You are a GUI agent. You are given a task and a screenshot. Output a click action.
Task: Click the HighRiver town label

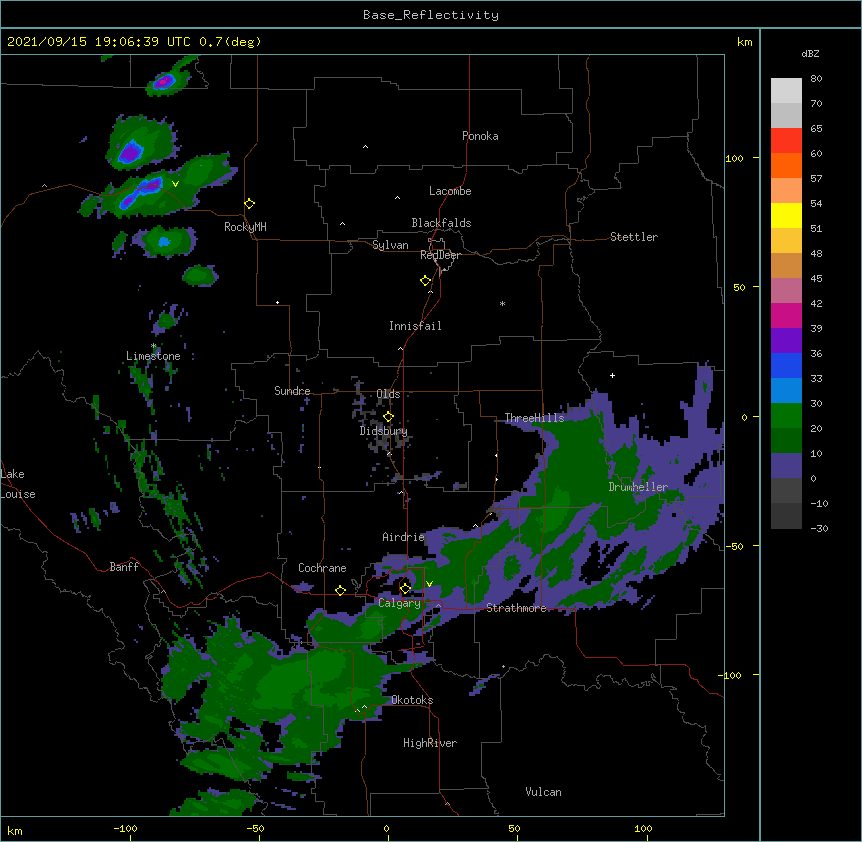430,743
